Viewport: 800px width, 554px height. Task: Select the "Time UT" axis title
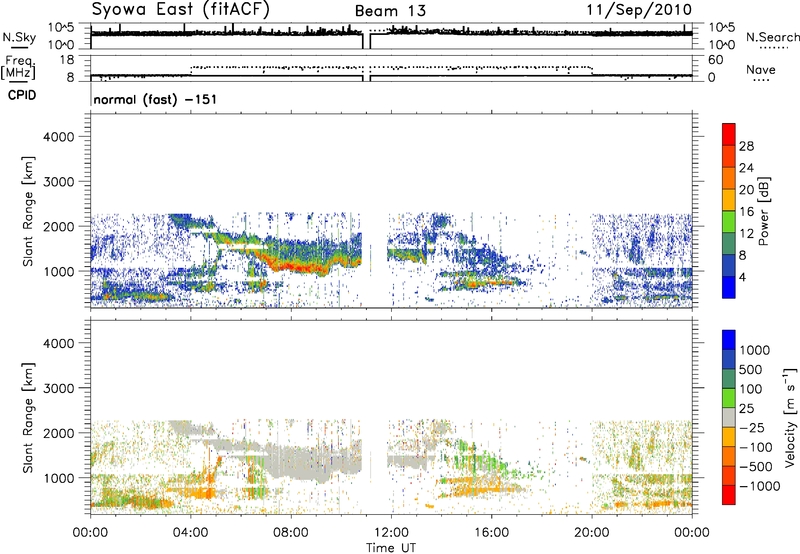coord(391,548)
